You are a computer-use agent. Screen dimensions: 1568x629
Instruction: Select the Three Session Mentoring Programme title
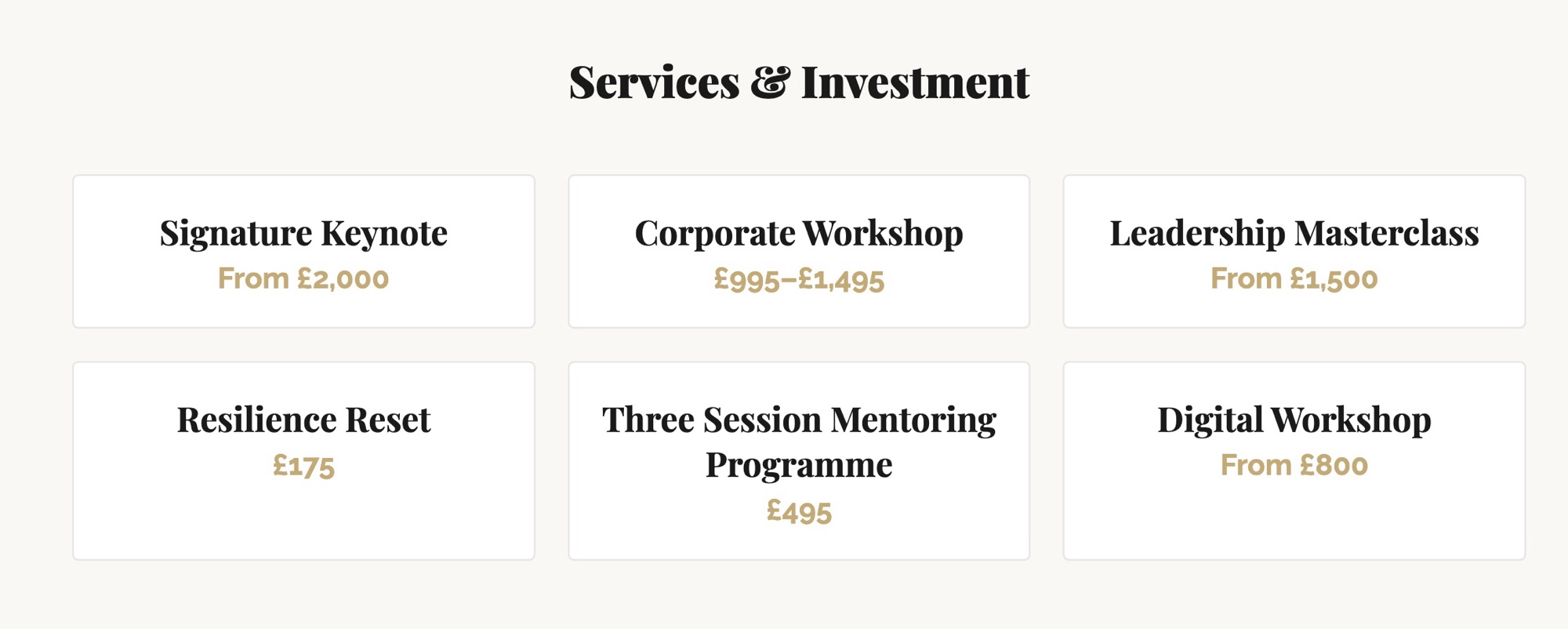pyautogui.click(x=799, y=443)
